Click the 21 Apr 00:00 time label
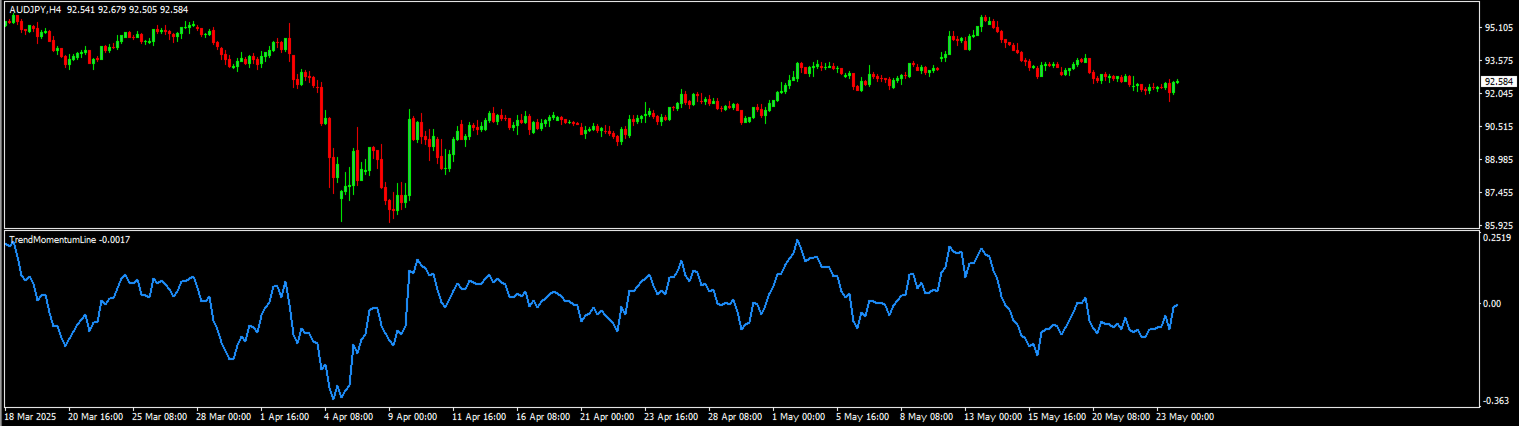This screenshot has height=426, width=1519. pos(608,416)
